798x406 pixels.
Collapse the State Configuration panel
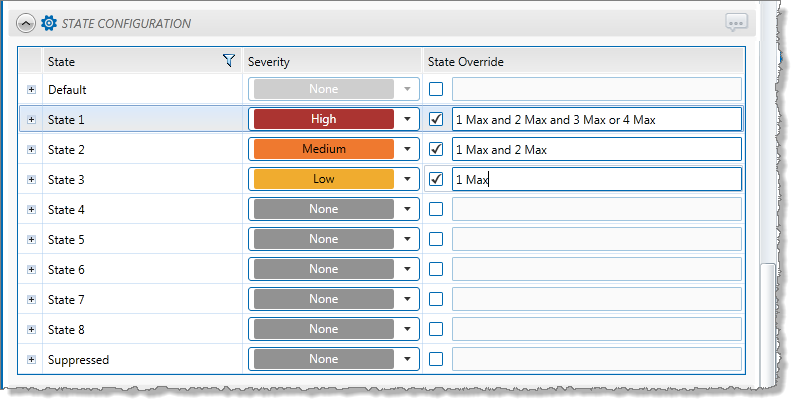[24, 22]
